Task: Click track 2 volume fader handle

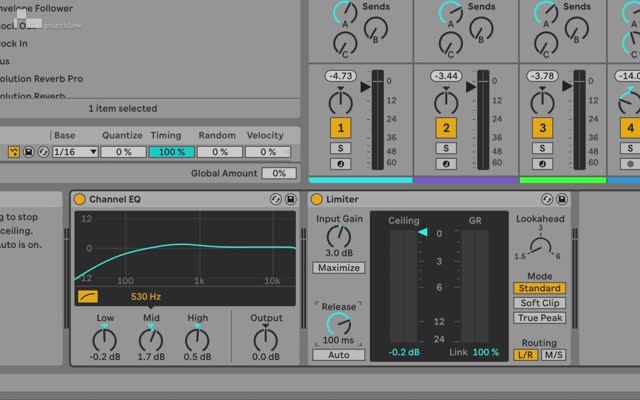Action: point(471,87)
